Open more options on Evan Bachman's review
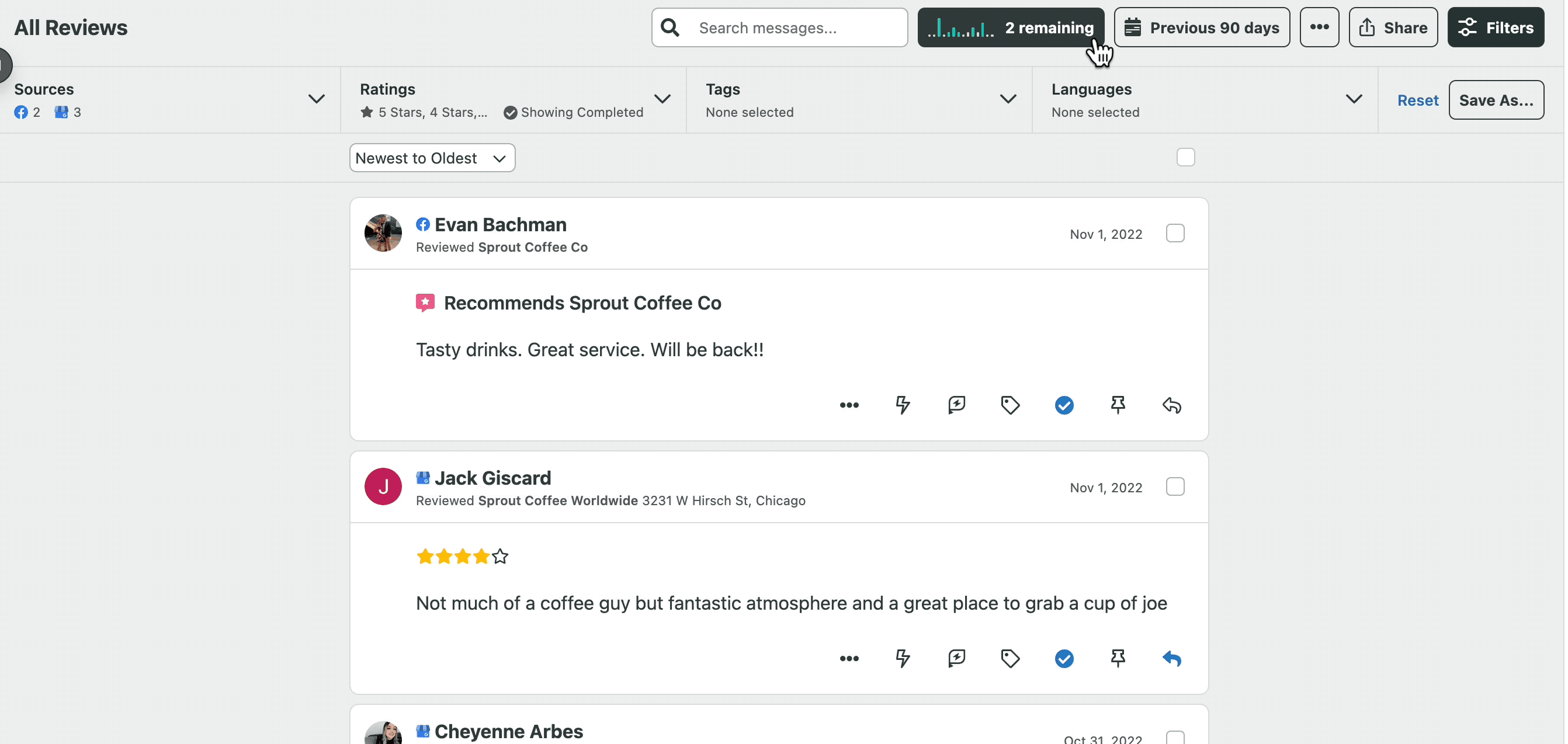 (849, 405)
